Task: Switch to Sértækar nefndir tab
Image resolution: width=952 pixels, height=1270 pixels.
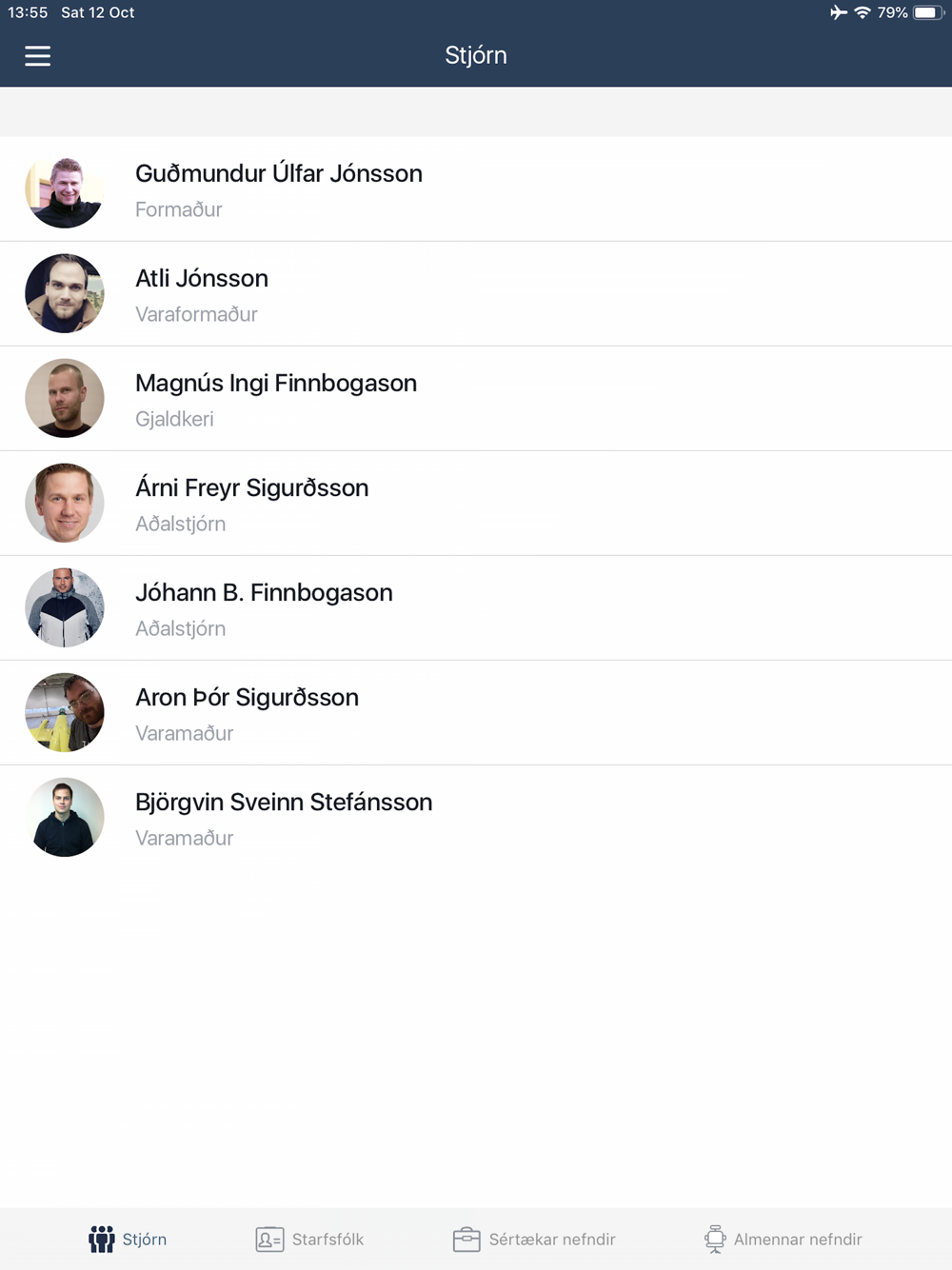Action: tap(534, 1239)
